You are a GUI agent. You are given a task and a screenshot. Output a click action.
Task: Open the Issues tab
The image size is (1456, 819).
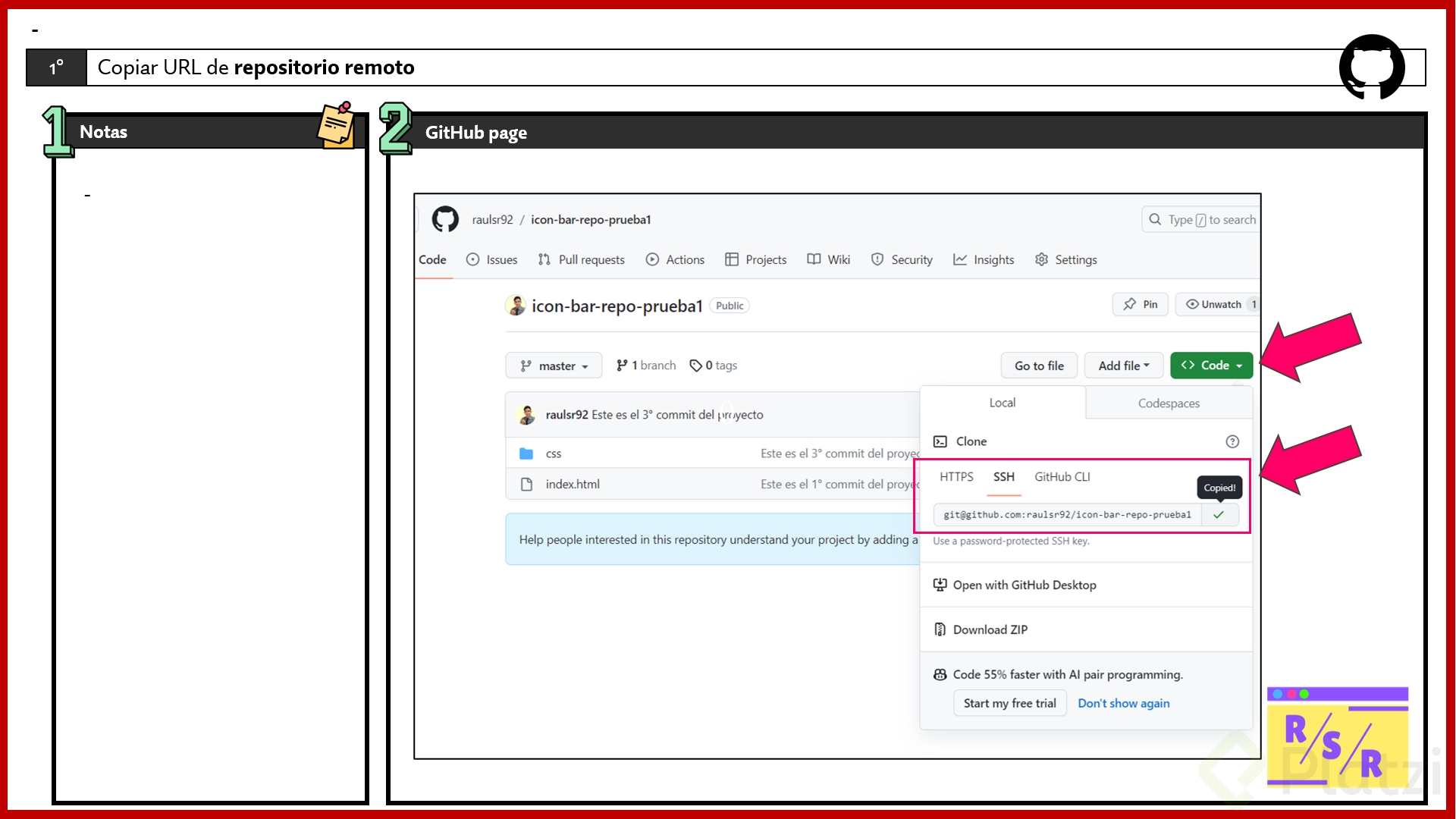point(491,259)
